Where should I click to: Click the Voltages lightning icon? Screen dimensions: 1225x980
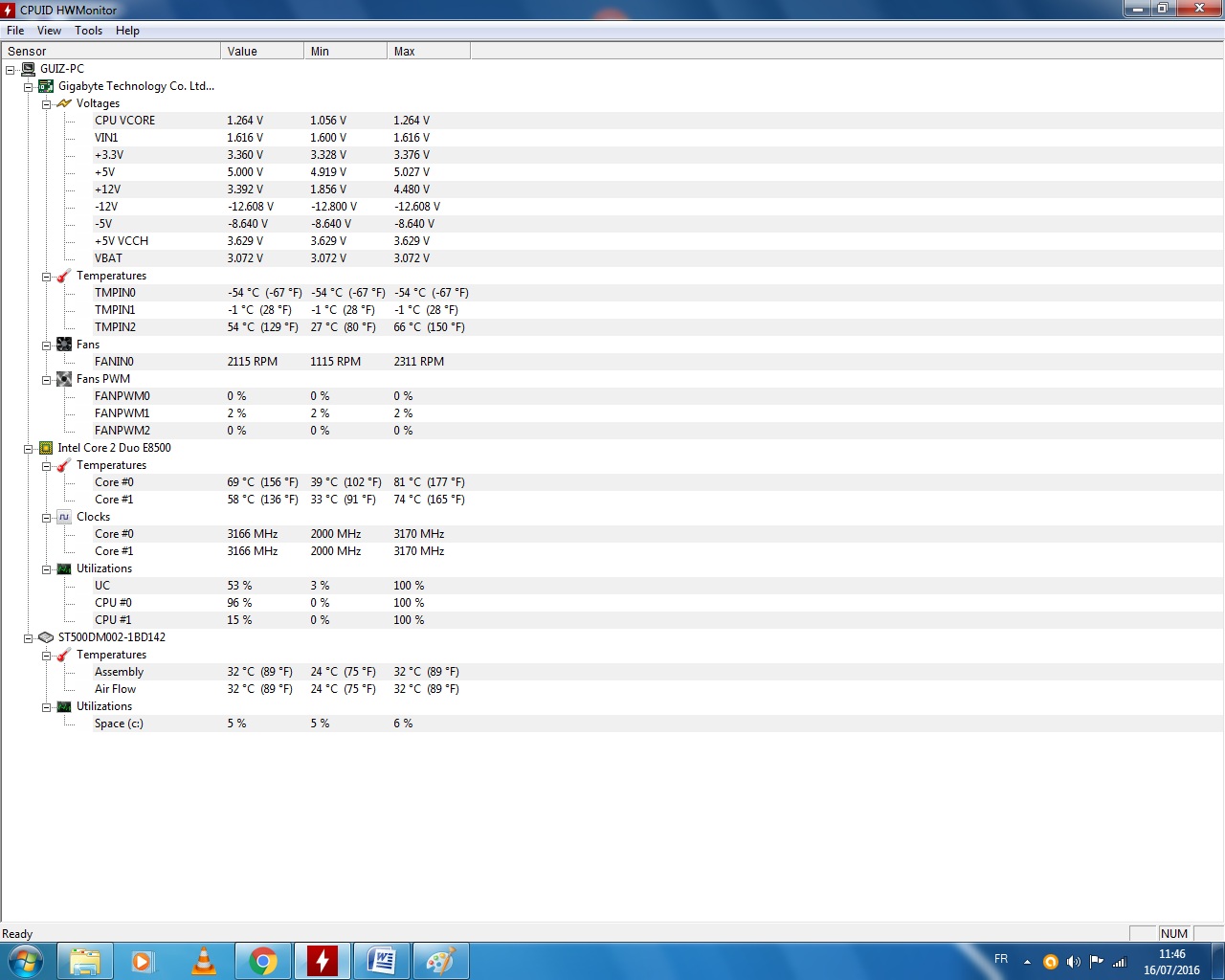pyautogui.click(x=64, y=103)
